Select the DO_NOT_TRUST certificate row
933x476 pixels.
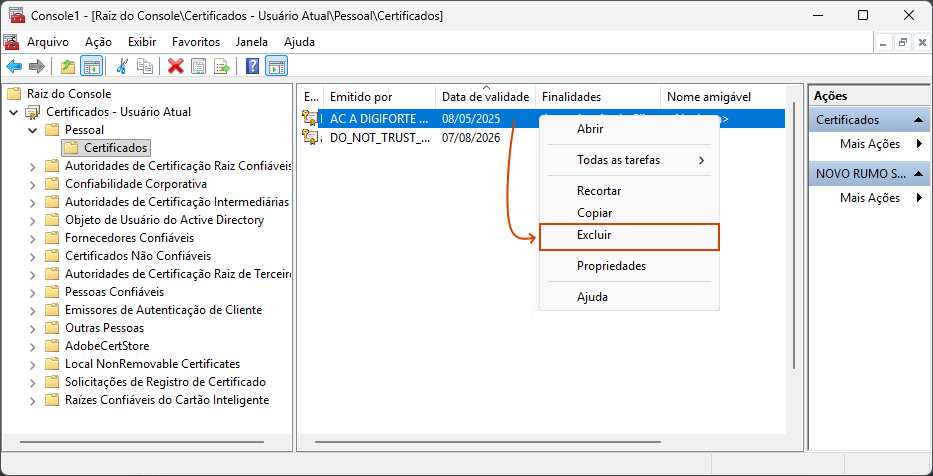coord(378,138)
